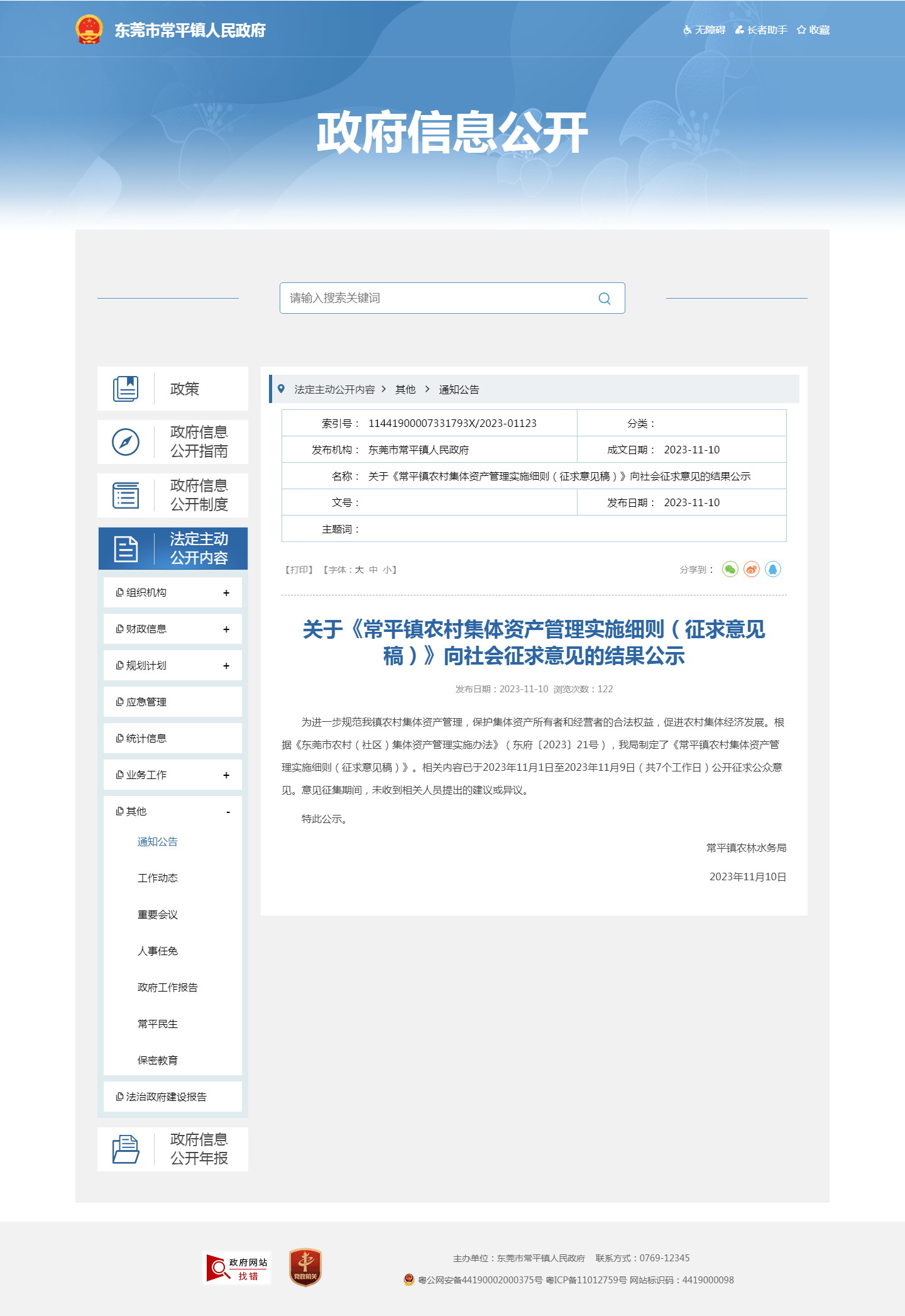Screen dimensions: 905x1316
Task: Collapse the 其他 minus sign
Action: tap(228, 812)
